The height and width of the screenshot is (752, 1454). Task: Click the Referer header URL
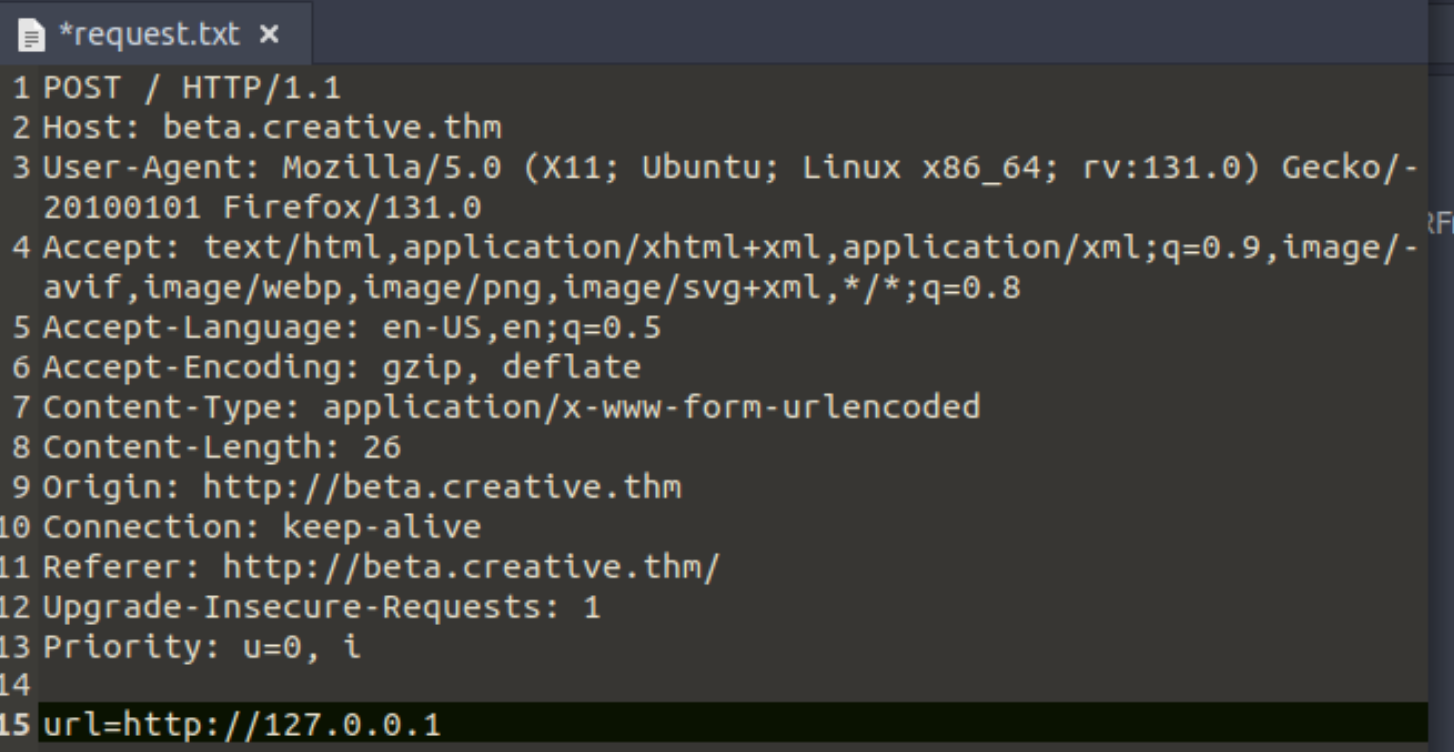(x=471, y=567)
